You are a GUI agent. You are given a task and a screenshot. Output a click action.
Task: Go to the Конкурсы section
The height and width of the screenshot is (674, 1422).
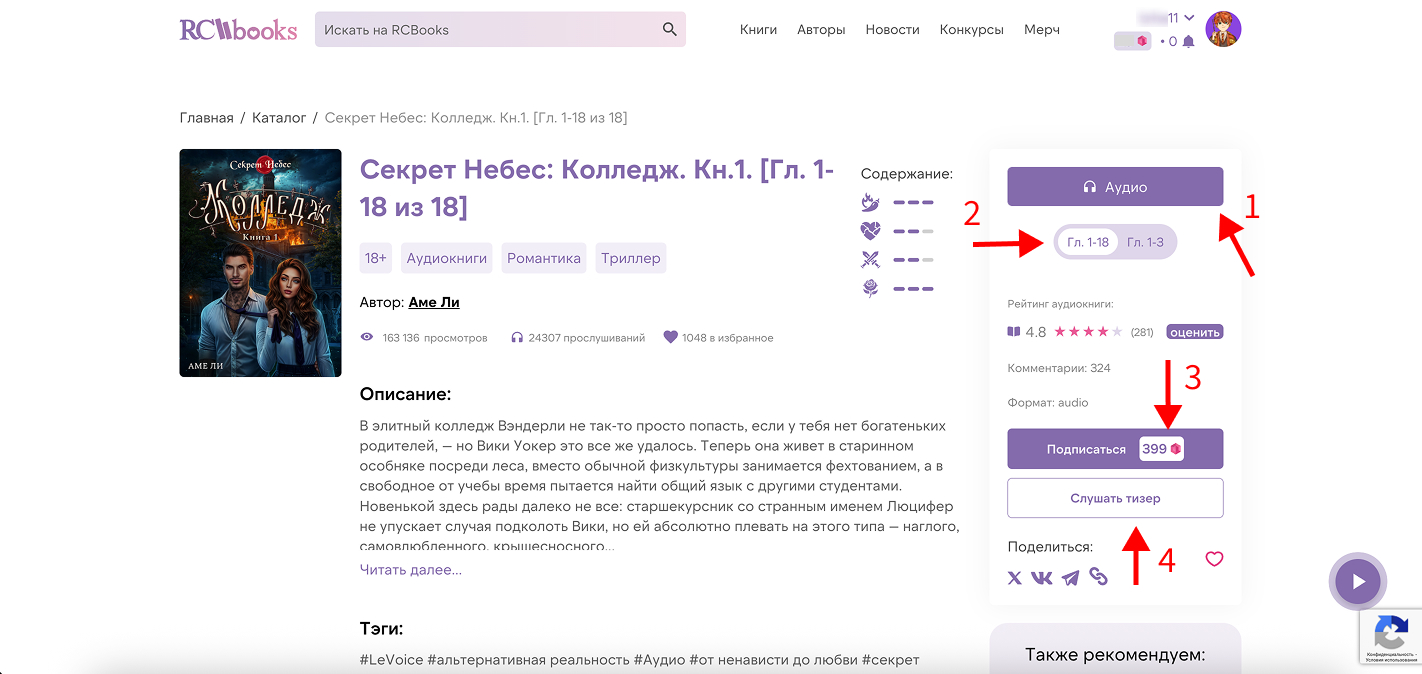pyautogui.click(x=971, y=30)
